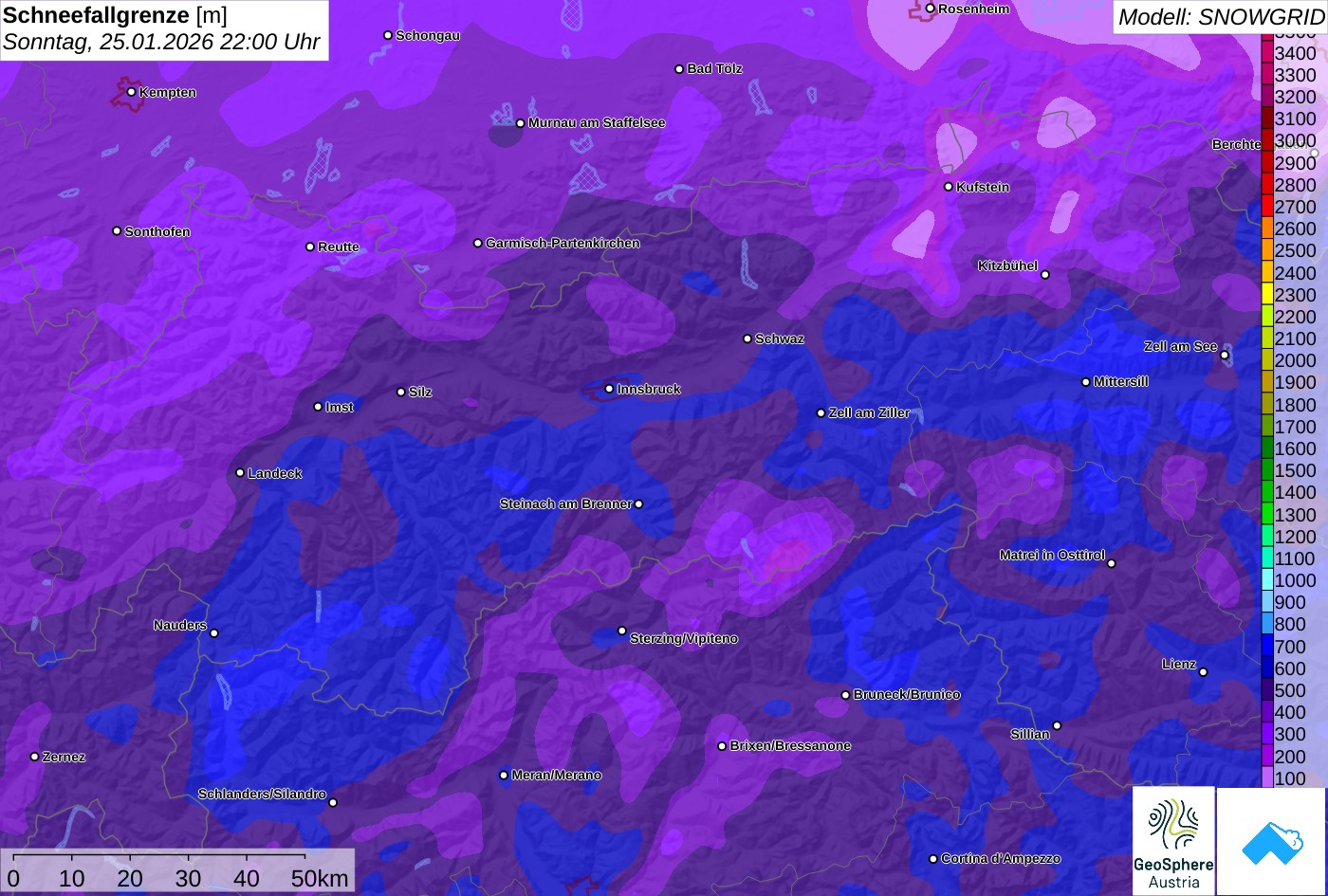Click the Sonthofen city label
The width and height of the screenshot is (1328, 896).
tap(157, 231)
